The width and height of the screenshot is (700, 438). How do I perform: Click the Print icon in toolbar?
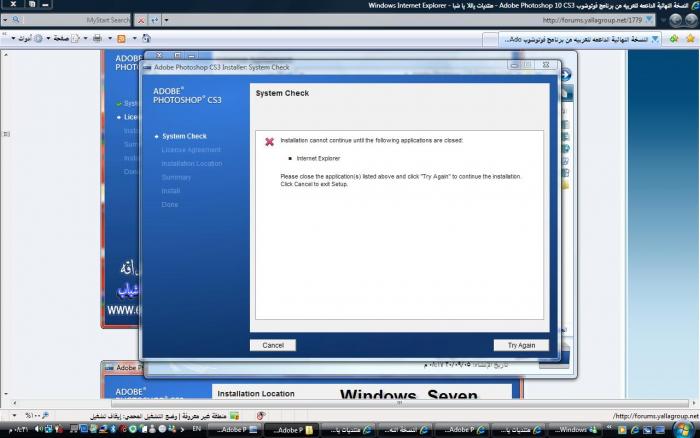click(x=97, y=39)
